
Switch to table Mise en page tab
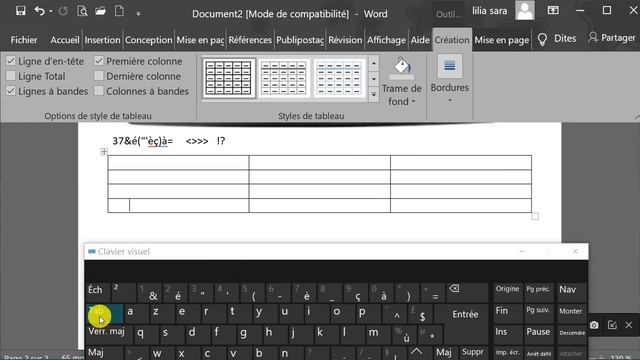coord(501,40)
